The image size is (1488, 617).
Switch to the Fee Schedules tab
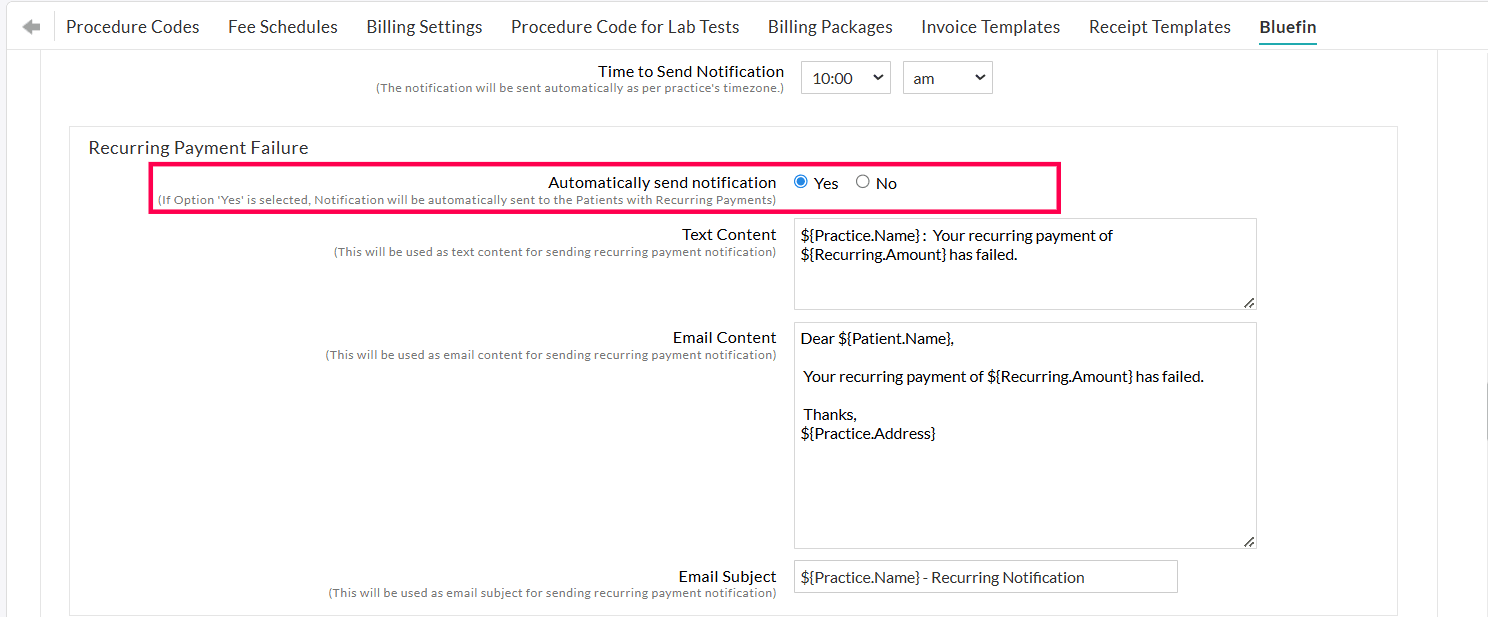coord(282,26)
